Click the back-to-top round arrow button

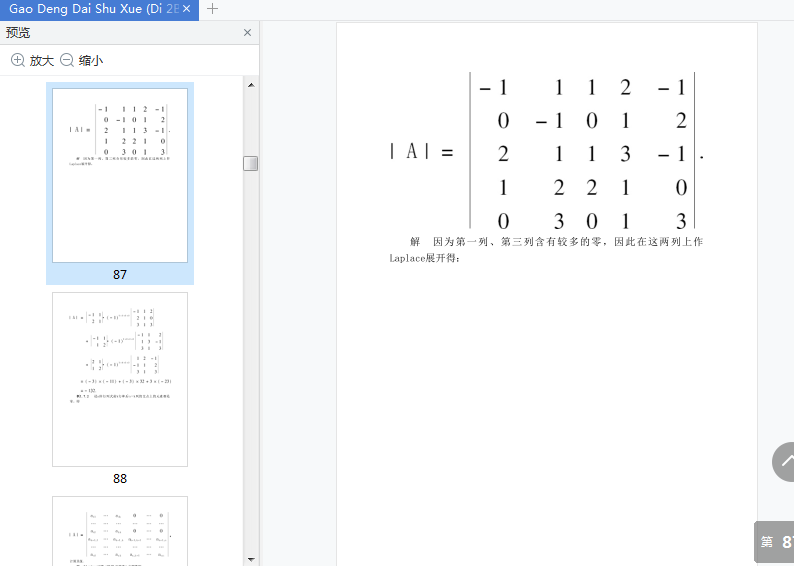pyautogui.click(x=783, y=462)
